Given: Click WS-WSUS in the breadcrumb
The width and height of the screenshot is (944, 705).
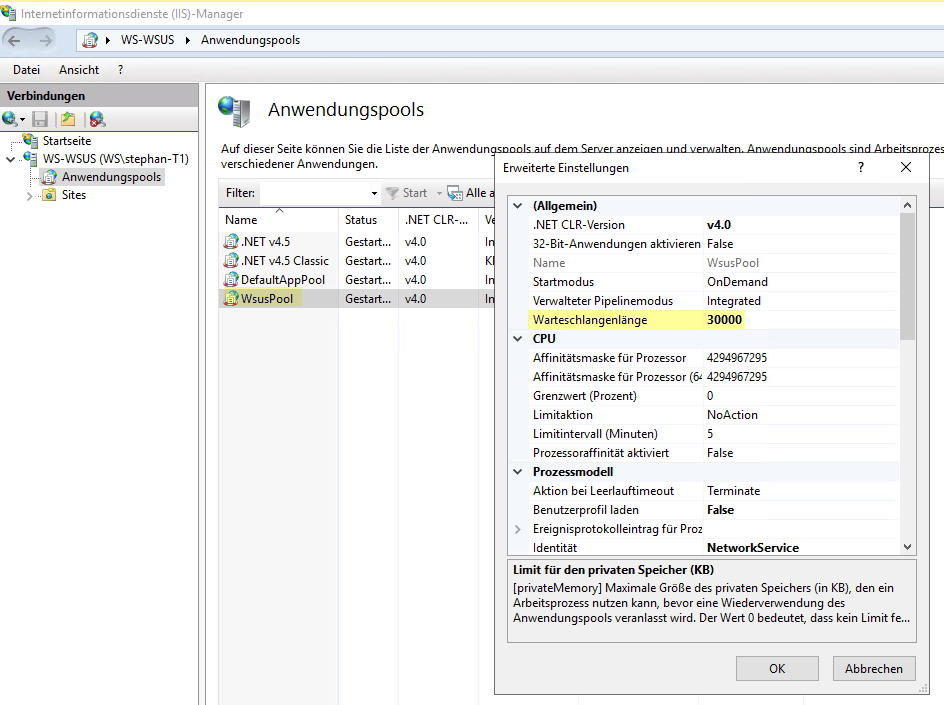Looking at the screenshot, I should (x=148, y=40).
